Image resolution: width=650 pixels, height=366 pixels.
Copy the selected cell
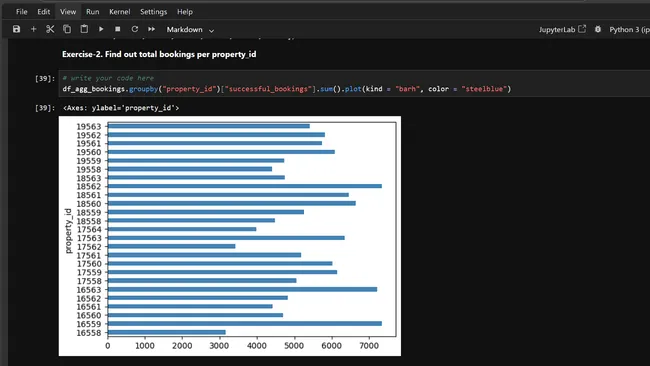(67, 29)
